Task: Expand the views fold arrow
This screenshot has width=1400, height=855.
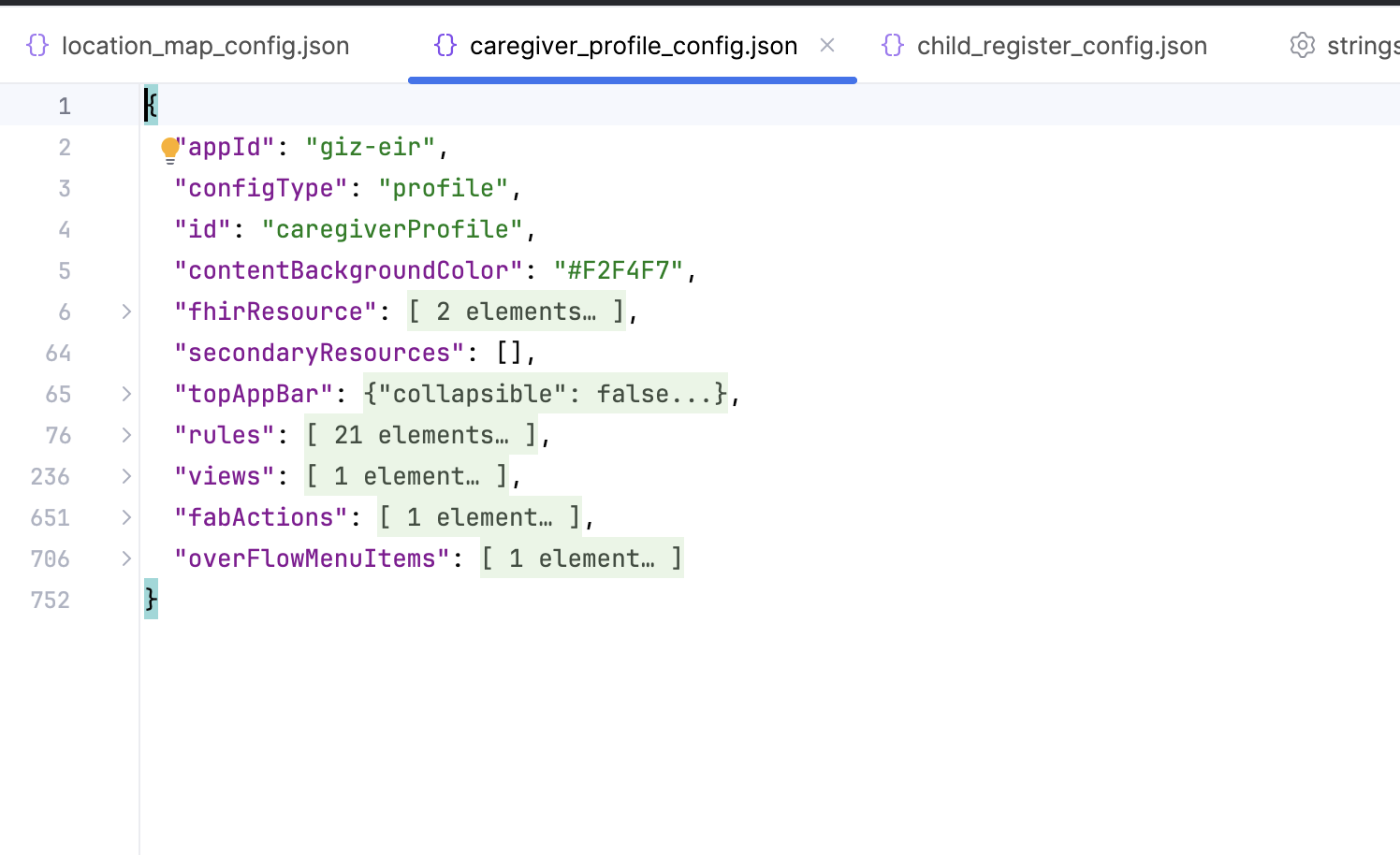Action: tap(126, 476)
